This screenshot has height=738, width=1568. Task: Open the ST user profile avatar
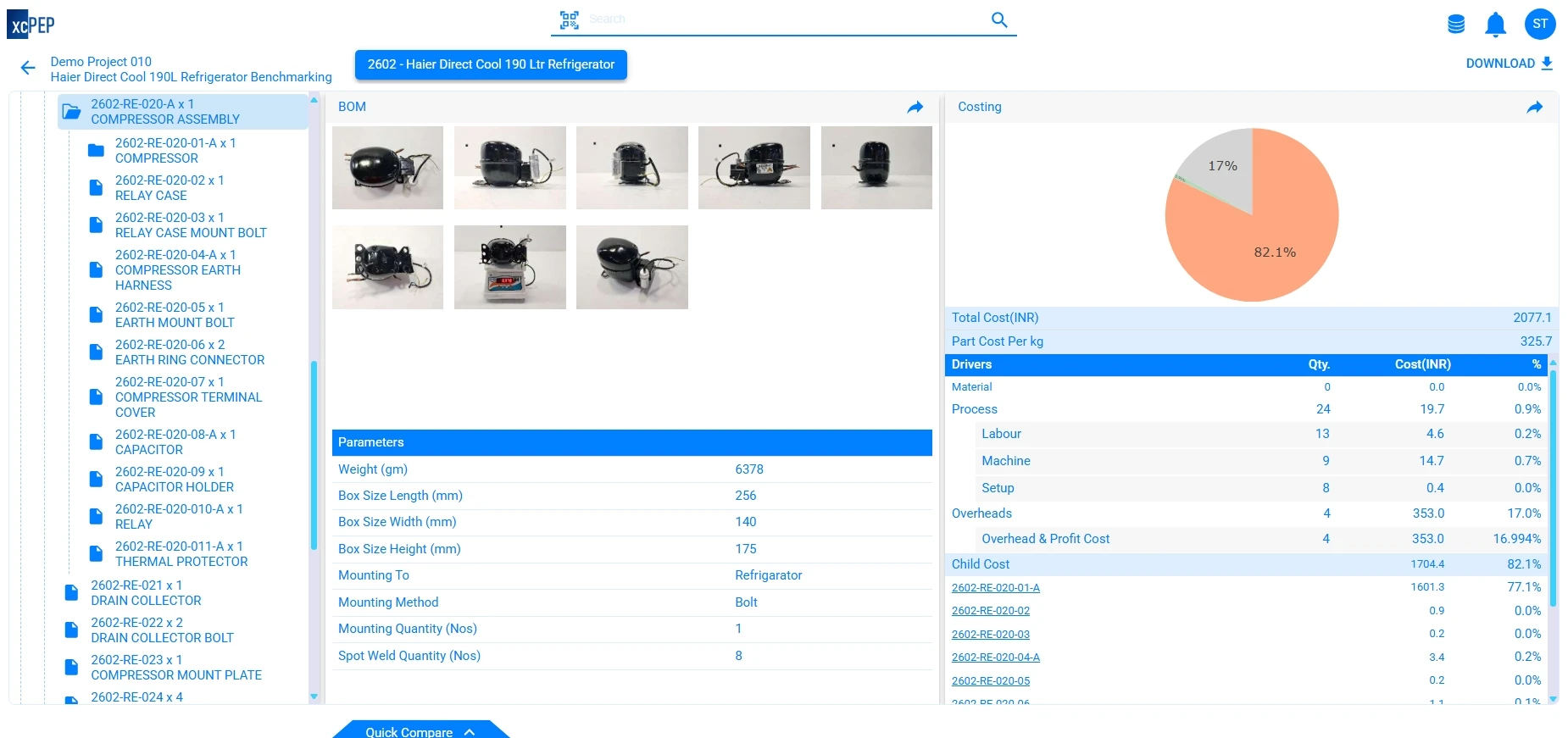[x=1539, y=24]
